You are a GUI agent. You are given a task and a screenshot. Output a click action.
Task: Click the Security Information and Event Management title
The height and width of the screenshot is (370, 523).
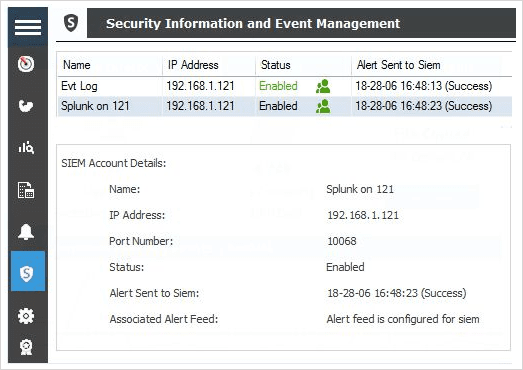(x=253, y=23)
